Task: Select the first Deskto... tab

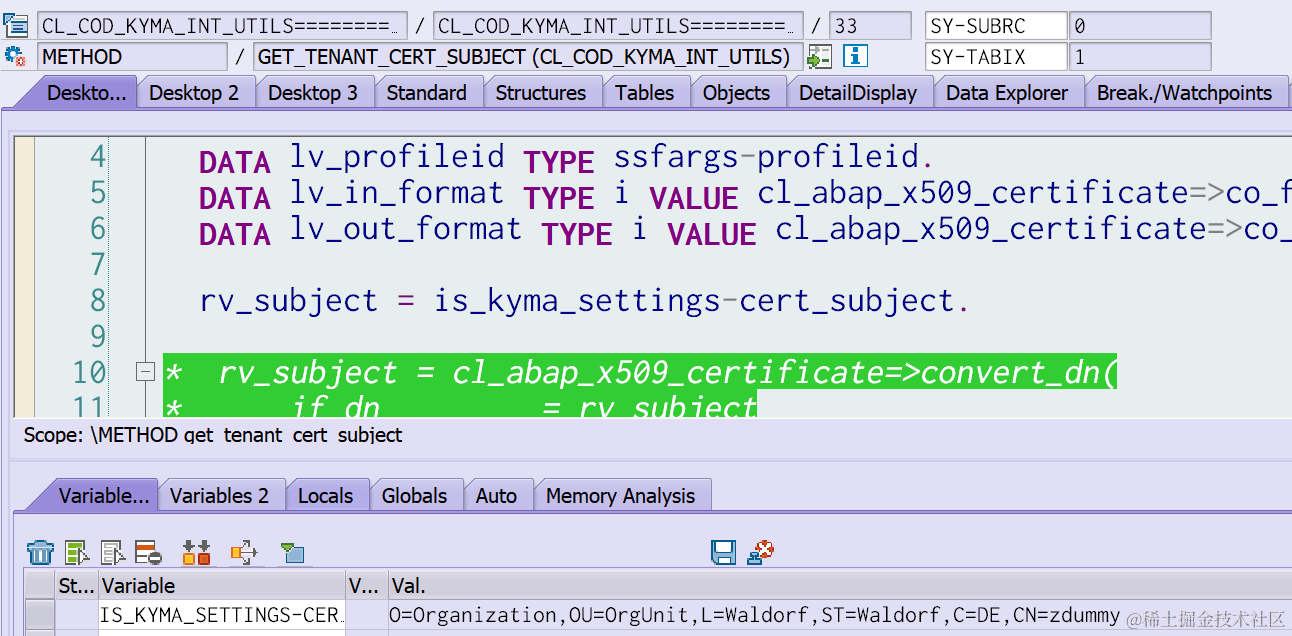Action: (x=86, y=93)
